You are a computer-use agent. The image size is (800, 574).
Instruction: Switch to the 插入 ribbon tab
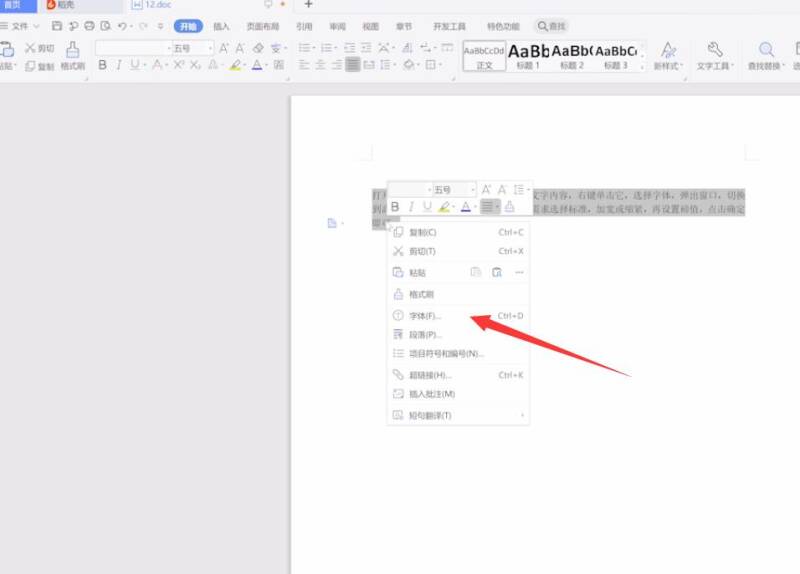pos(221,26)
